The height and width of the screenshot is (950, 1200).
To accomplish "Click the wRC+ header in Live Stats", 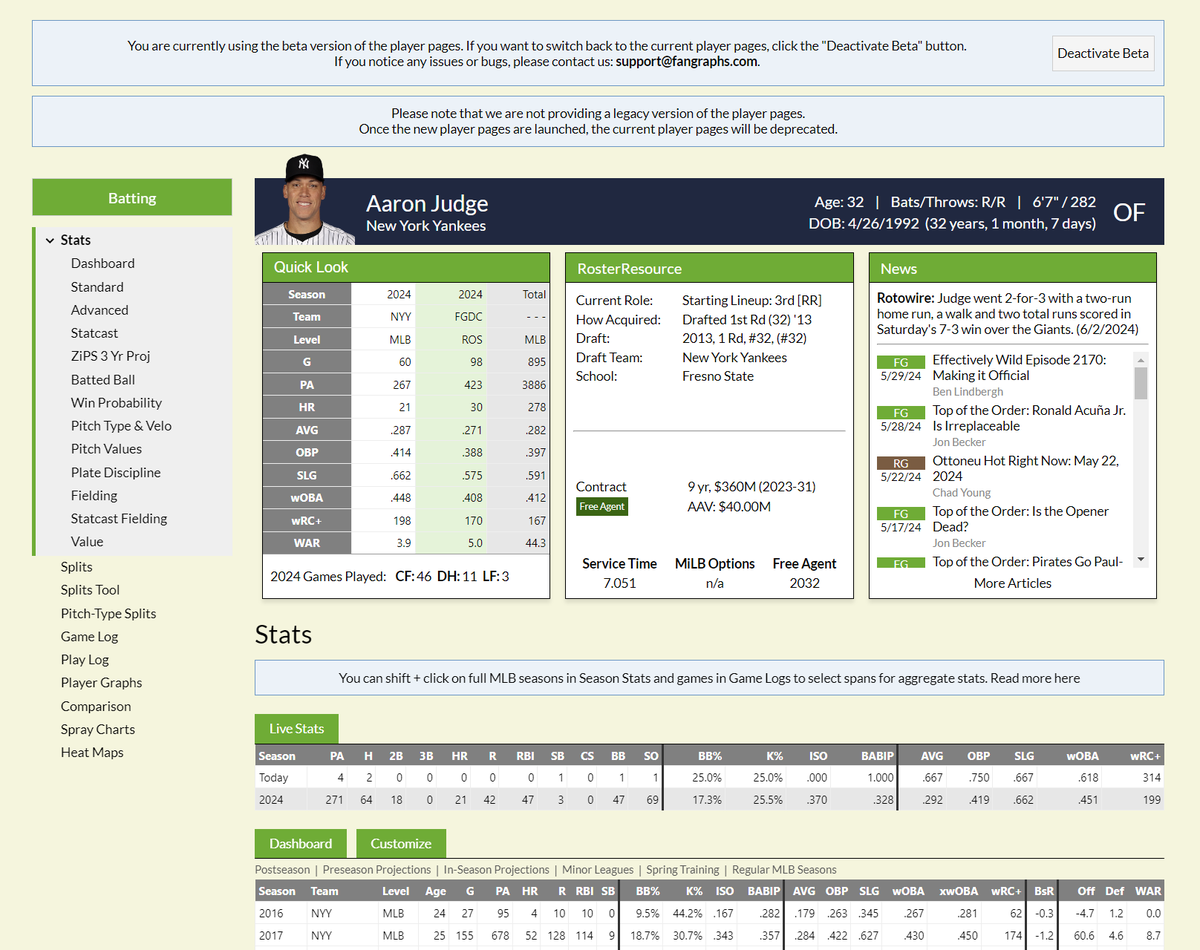I will coord(1145,756).
